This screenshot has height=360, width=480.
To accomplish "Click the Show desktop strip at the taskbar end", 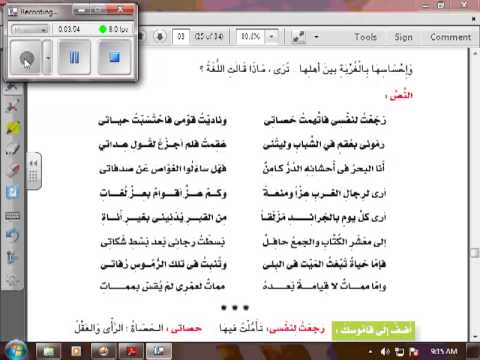I will (x=474, y=351).
